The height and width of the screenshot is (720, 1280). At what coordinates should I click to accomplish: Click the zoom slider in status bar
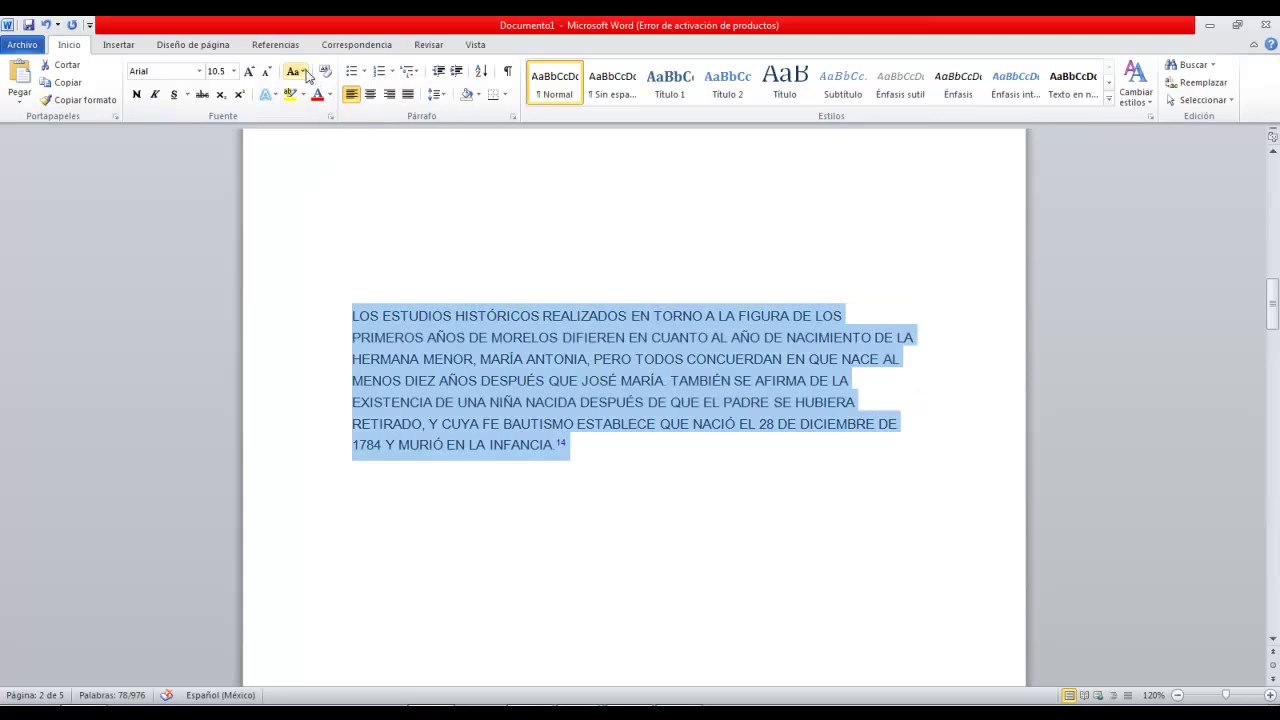click(1225, 695)
